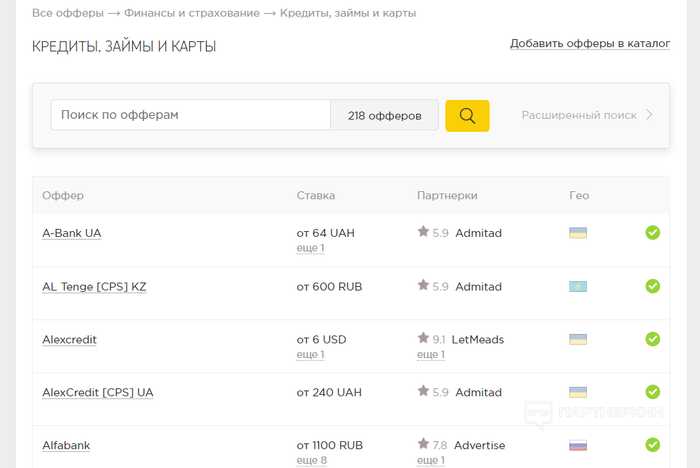This screenshot has width=700, height=468.
Task: Click green checkmark in Alexcredit row
Action: 652,339
